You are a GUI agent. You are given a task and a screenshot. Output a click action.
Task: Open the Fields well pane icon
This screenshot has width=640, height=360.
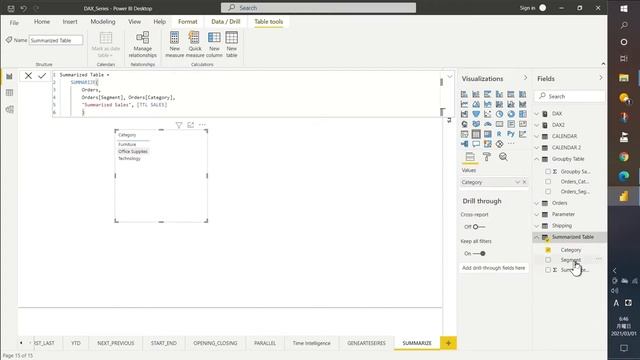[x=470, y=157]
